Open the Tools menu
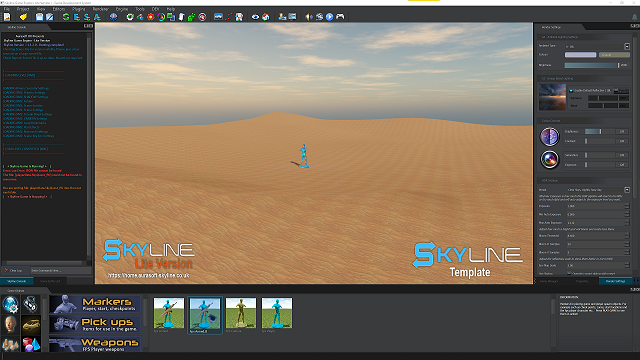This screenshot has width=640, height=360. pos(140,9)
